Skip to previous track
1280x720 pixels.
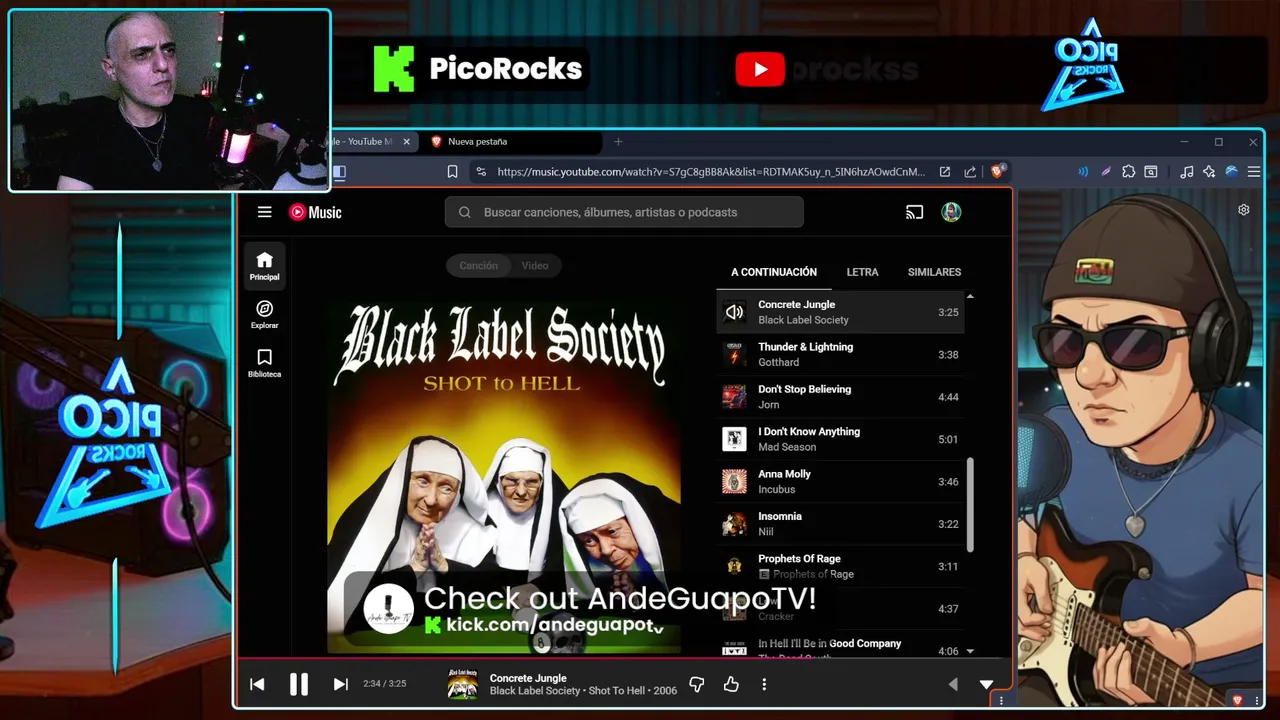(x=257, y=684)
